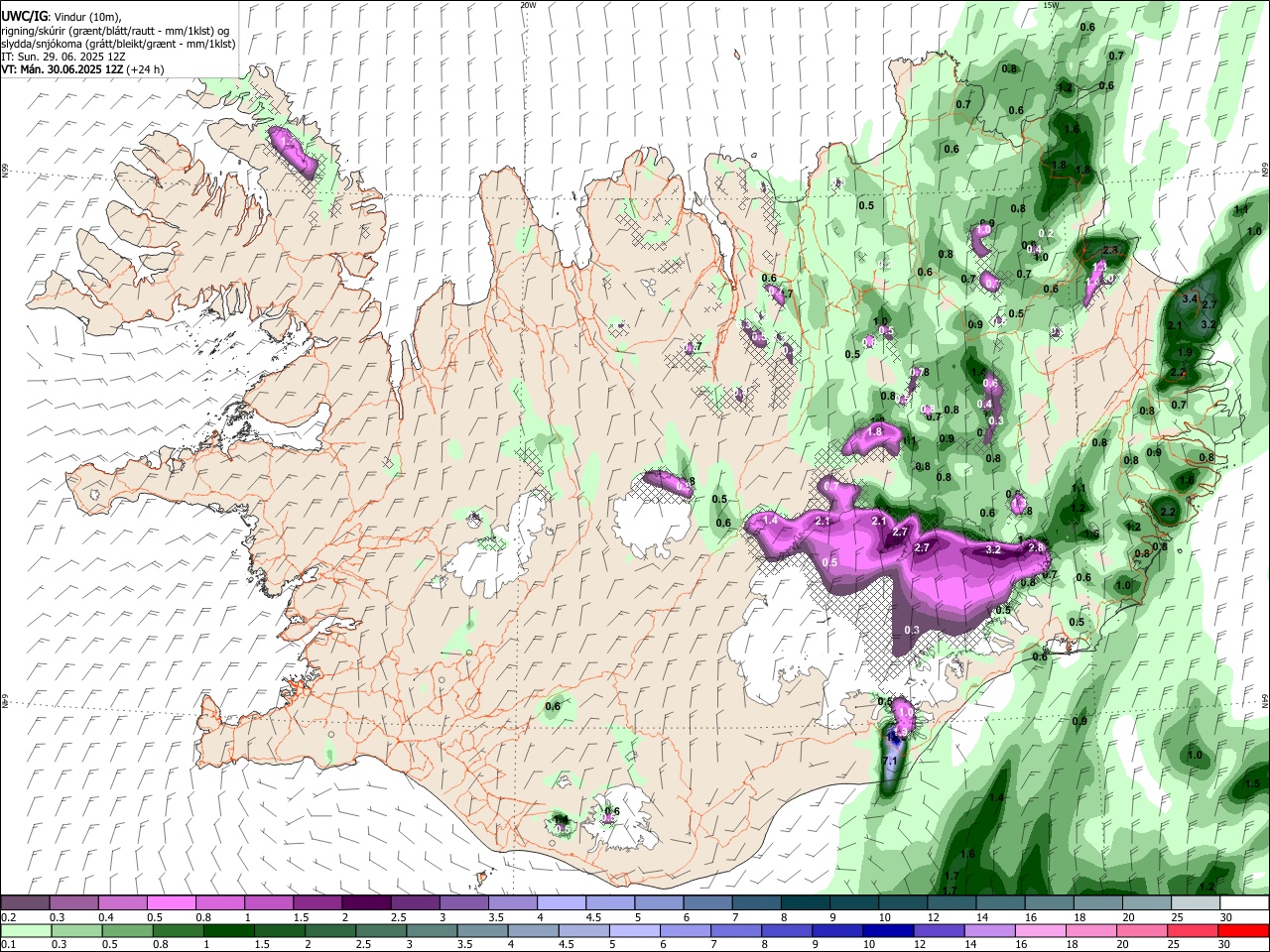Select the '30' label in the snow legend row
The width and height of the screenshot is (1270, 952).
click(x=1228, y=917)
